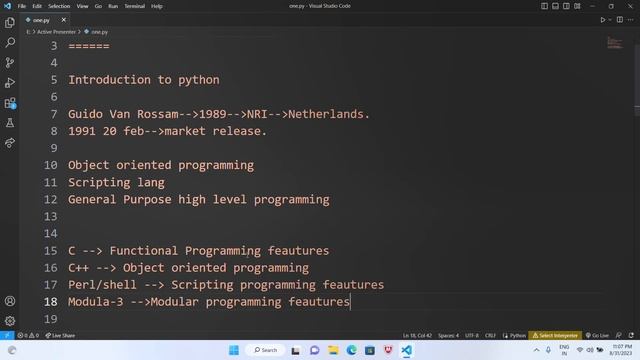Image resolution: width=640 pixels, height=360 pixels.
Task: Open the Task View taskbar icon
Action: pyautogui.click(x=296, y=350)
